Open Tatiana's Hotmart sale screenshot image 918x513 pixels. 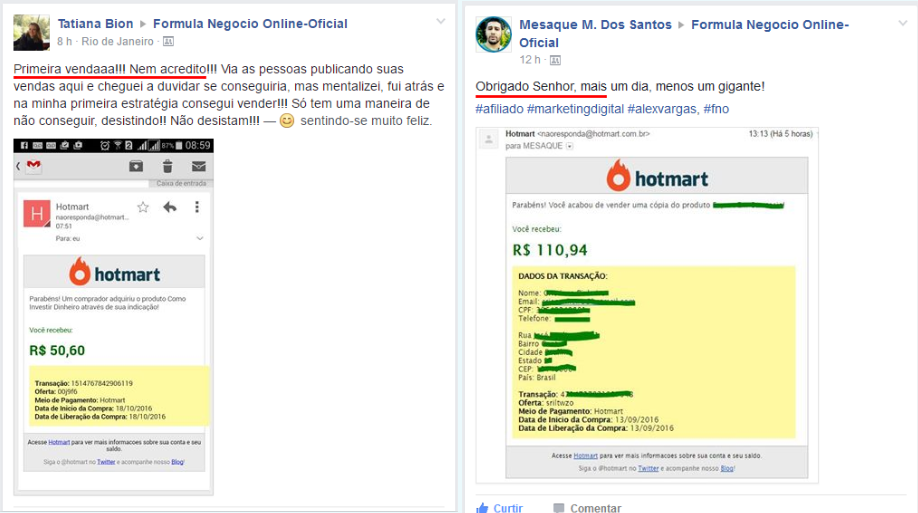(x=114, y=317)
